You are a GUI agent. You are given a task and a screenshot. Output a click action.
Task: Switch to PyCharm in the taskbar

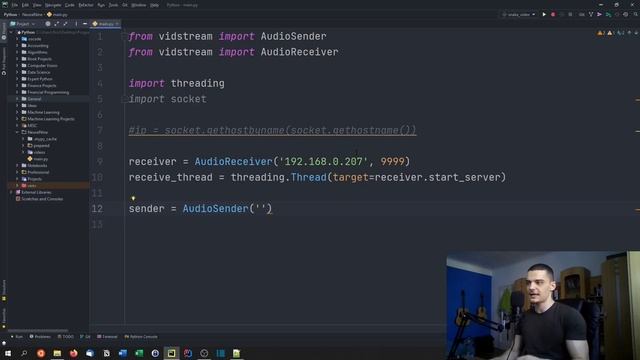click(x=171, y=353)
